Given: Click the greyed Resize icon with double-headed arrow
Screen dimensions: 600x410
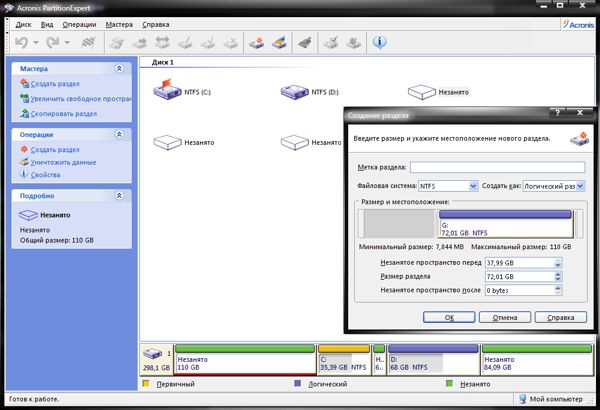Looking at the screenshot, I should [162, 42].
